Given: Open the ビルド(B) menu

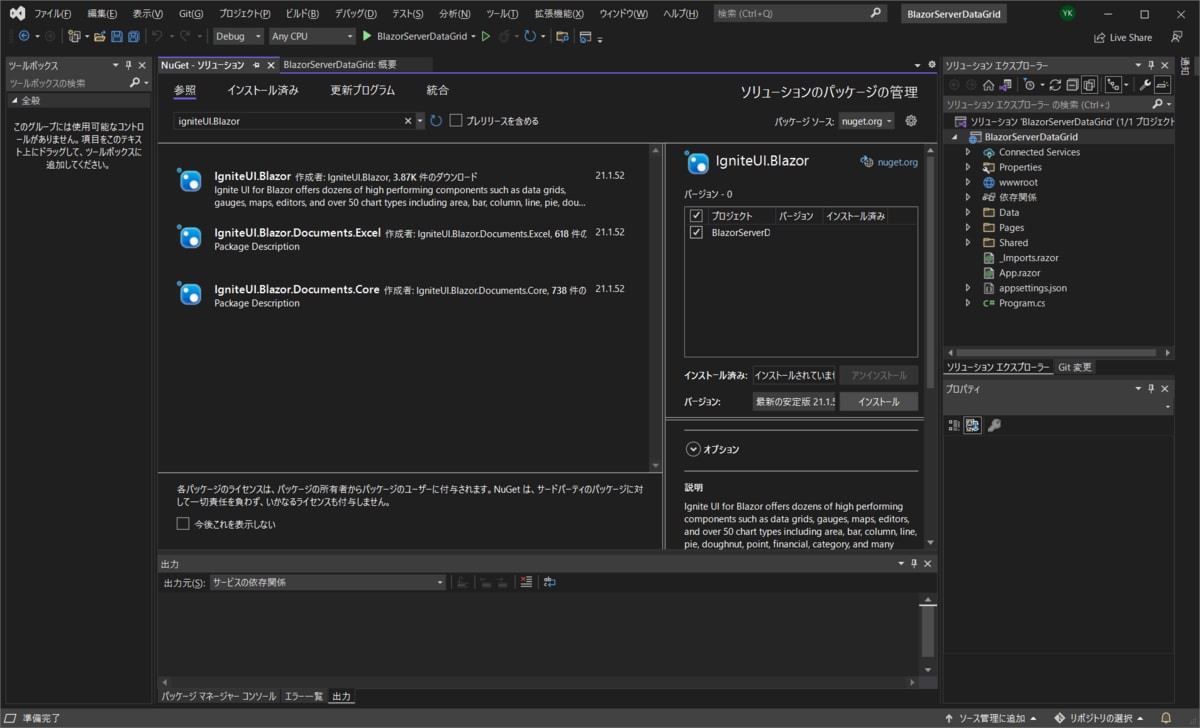Looking at the screenshot, I should tap(301, 14).
